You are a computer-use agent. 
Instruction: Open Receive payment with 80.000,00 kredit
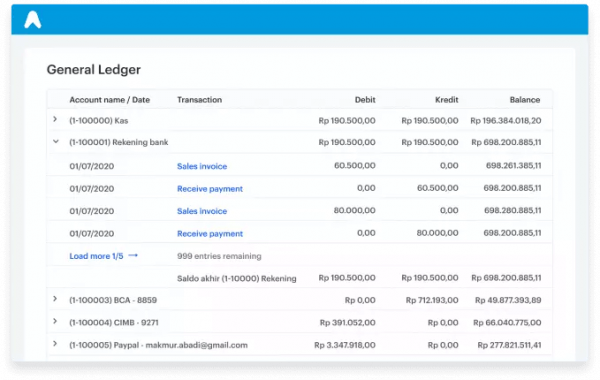tap(210, 233)
